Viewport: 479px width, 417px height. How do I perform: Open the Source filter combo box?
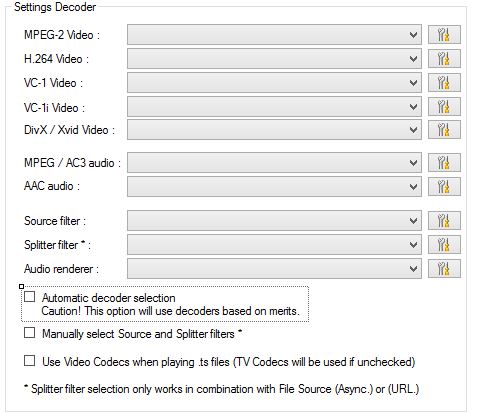[274, 220]
